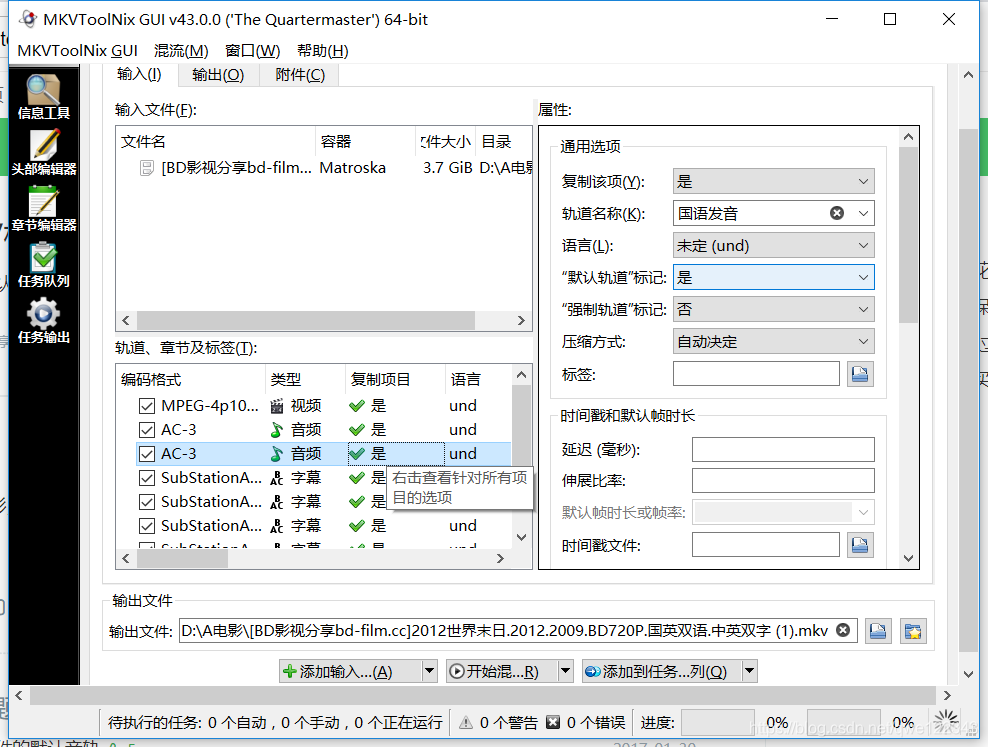The image size is (988, 747).
Task: Browse for a 标签 tags file
Action: [860, 374]
